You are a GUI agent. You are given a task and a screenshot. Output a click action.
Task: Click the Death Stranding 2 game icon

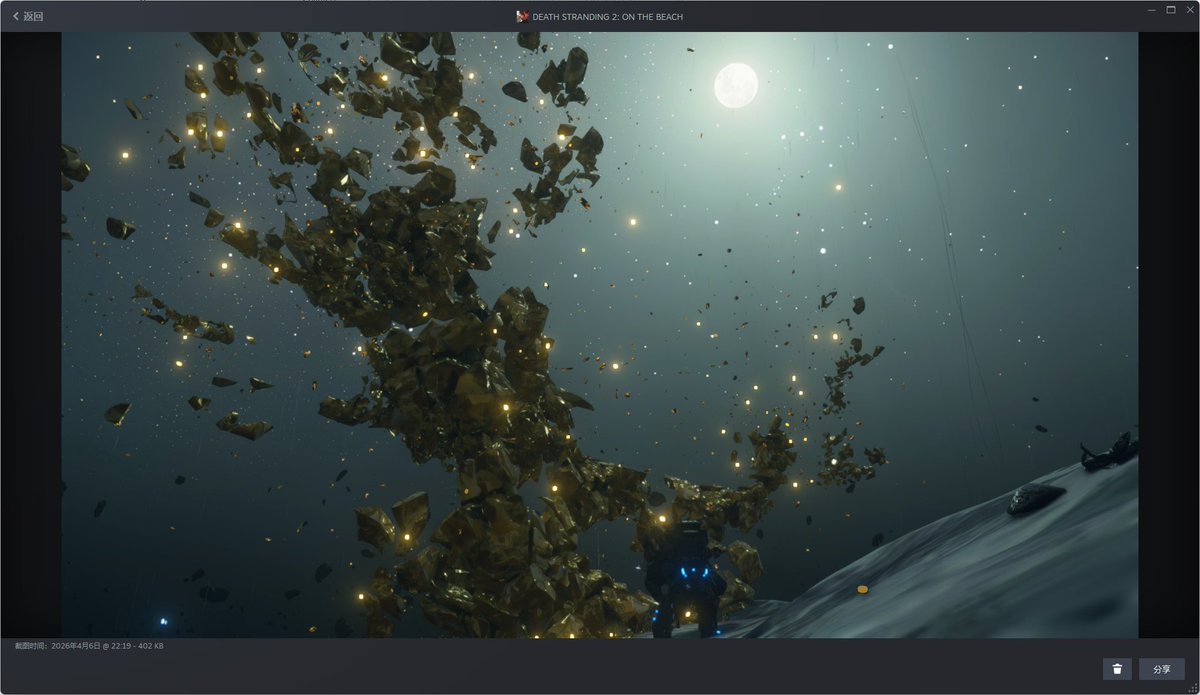(522, 17)
